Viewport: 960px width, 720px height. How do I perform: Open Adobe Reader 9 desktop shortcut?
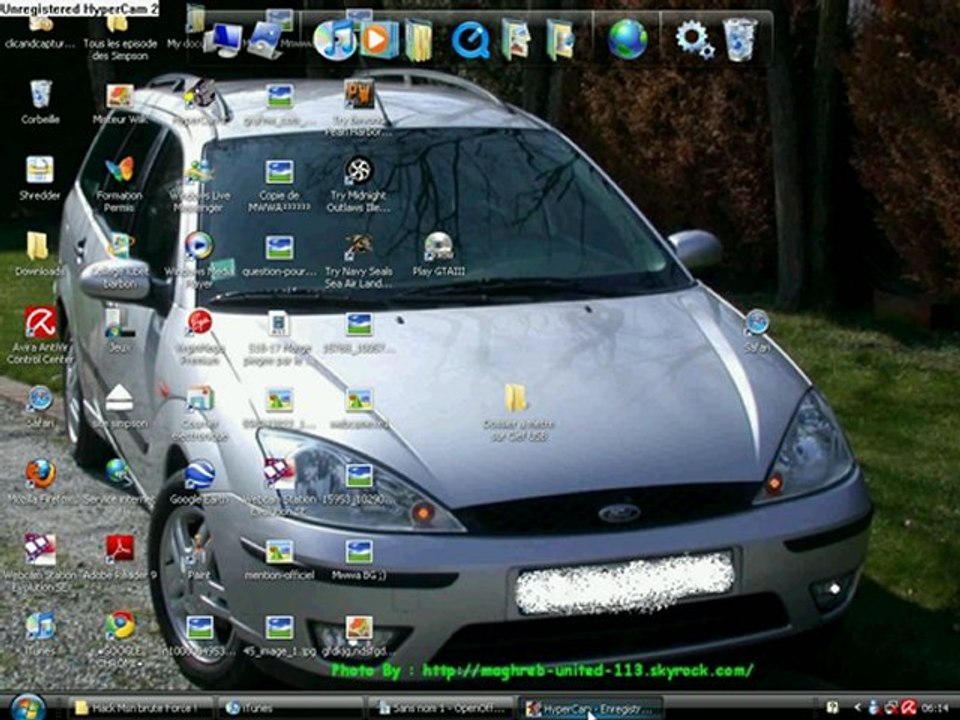click(x=119, y=556)
